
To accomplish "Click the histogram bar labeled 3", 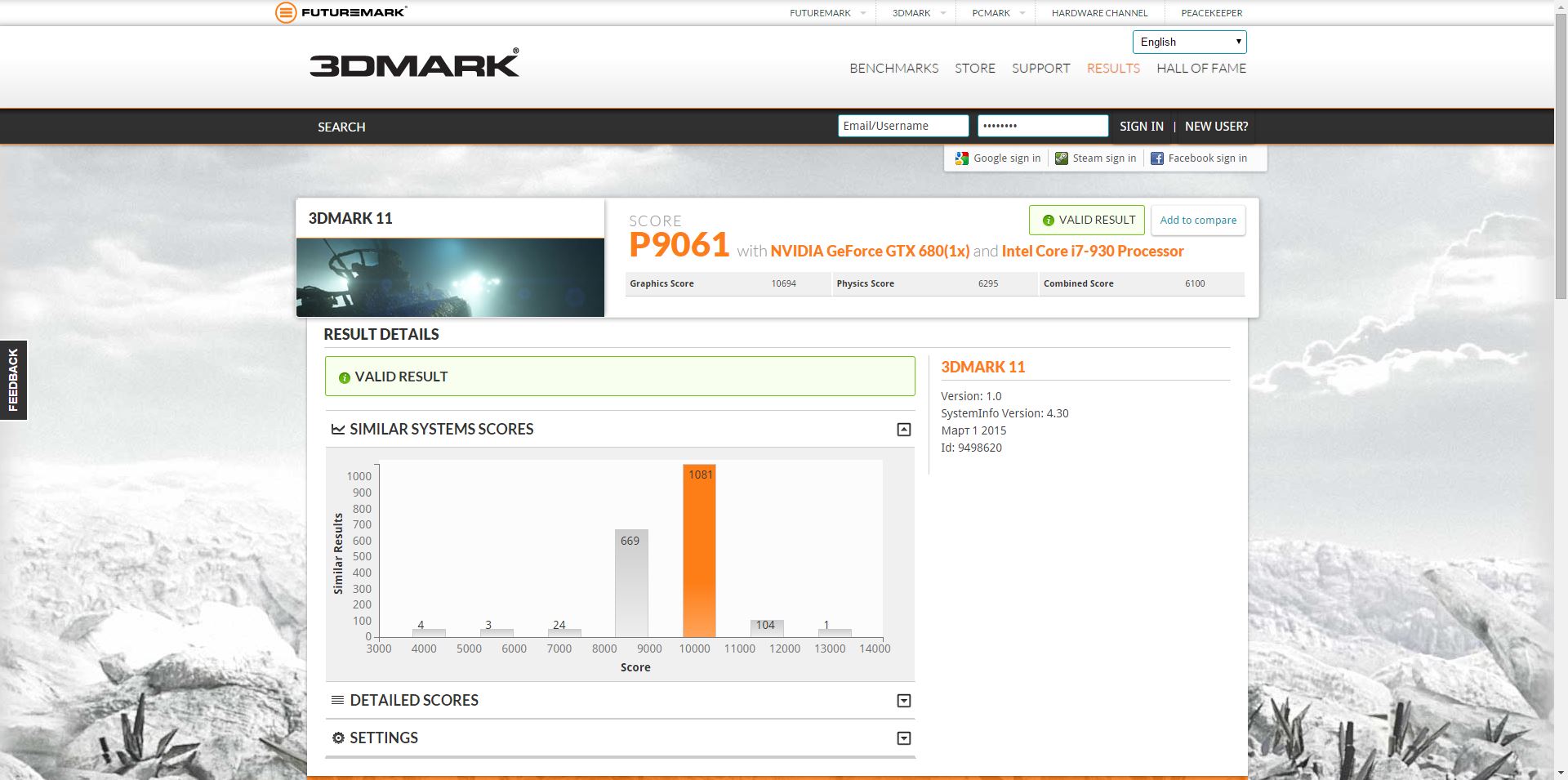I will [497, 633].
